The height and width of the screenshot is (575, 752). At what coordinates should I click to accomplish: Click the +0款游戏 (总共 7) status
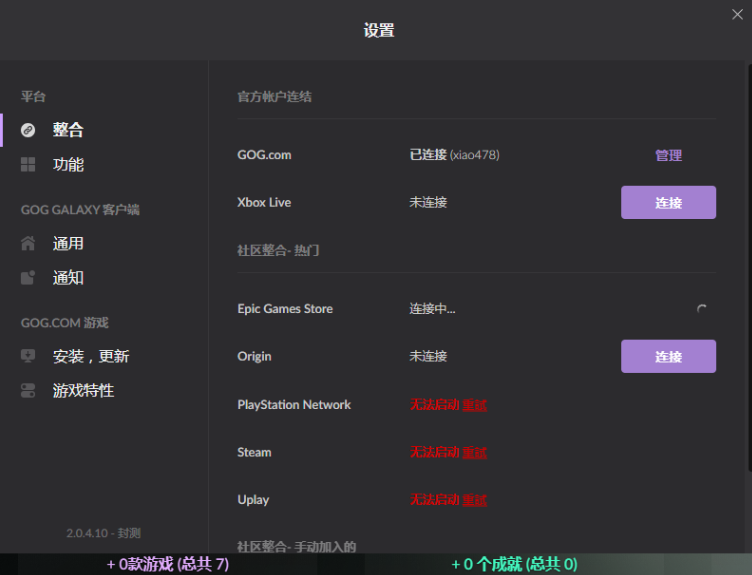pos(168,564)
